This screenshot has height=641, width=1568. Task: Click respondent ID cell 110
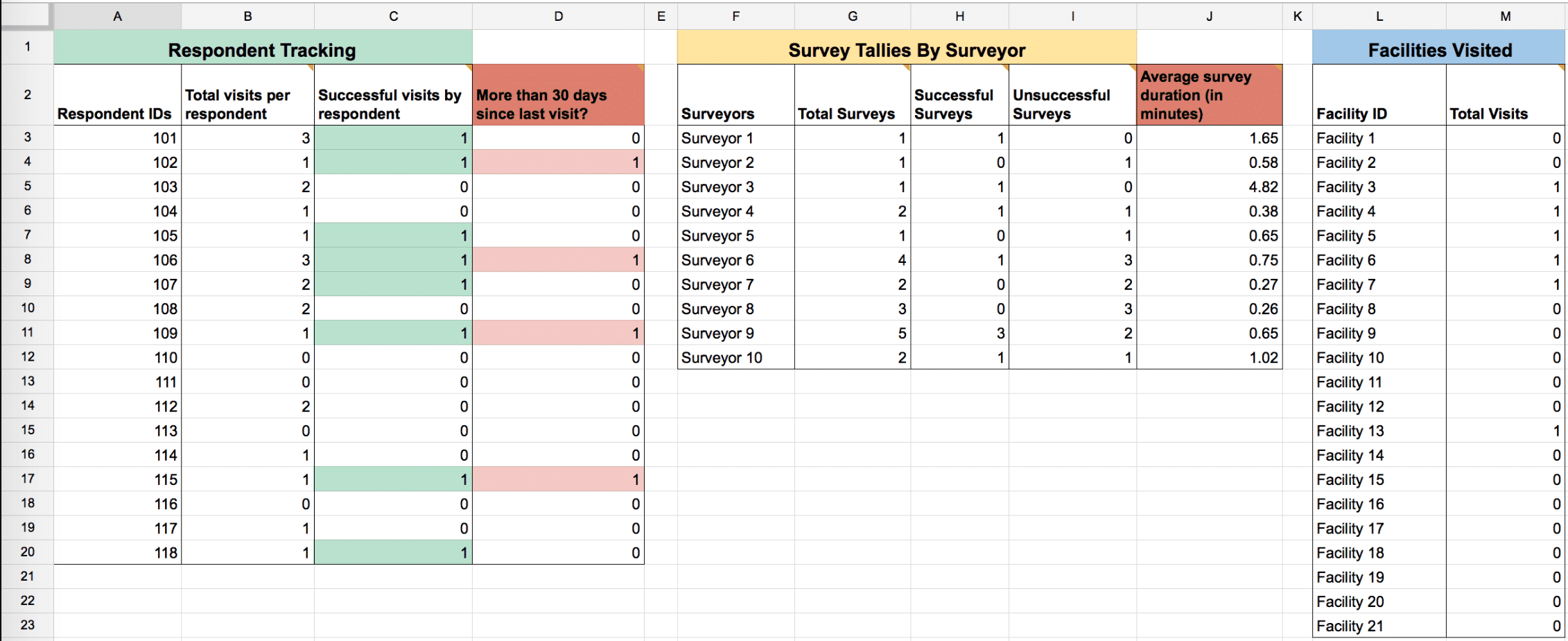pos(117,357)
